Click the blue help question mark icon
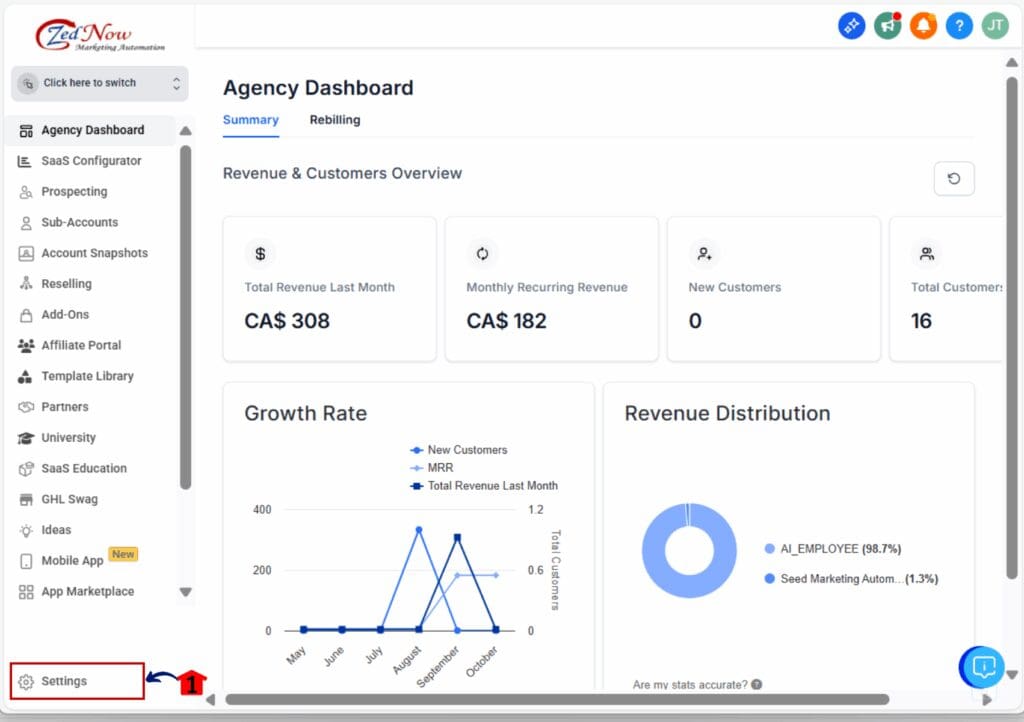Viewport: 1024px width, 722px height. (959, 26)
